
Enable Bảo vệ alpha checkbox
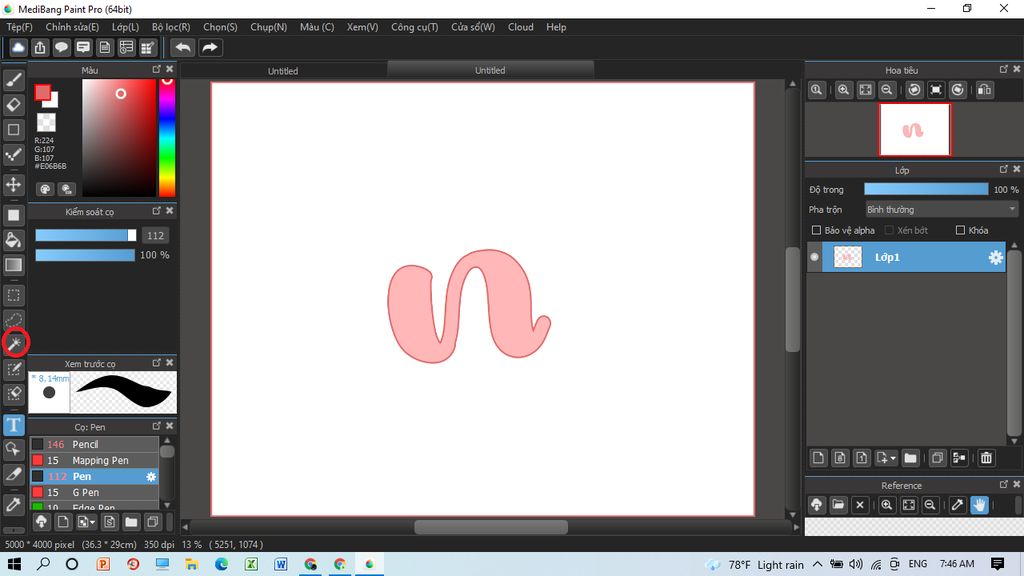click(816, 230)
